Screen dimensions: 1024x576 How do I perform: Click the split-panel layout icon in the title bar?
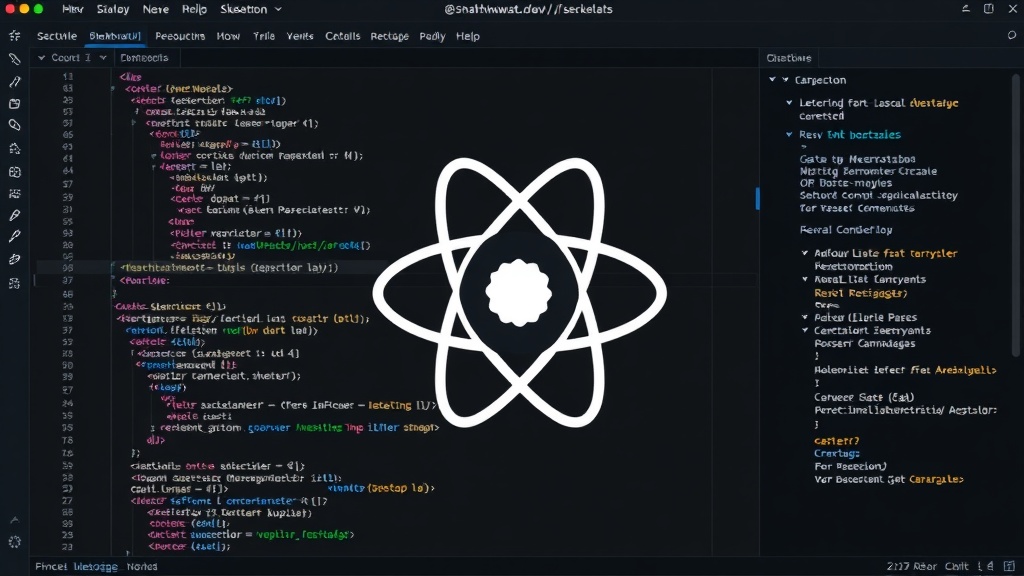tap(989, 9)
